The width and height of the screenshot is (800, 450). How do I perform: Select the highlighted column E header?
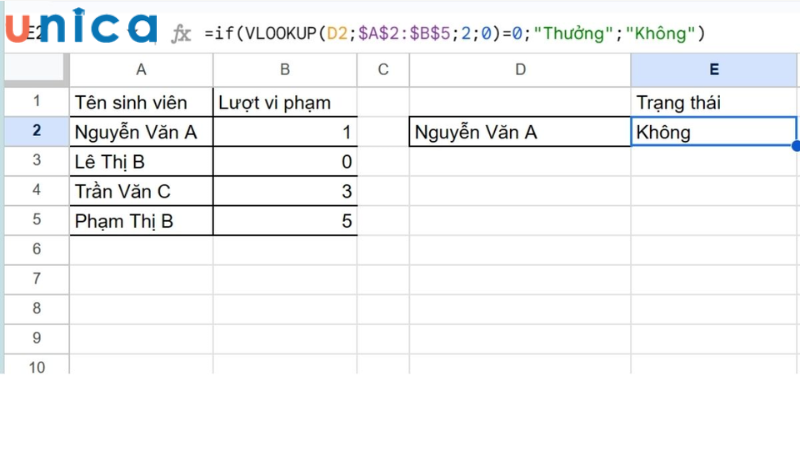(714, 69)
